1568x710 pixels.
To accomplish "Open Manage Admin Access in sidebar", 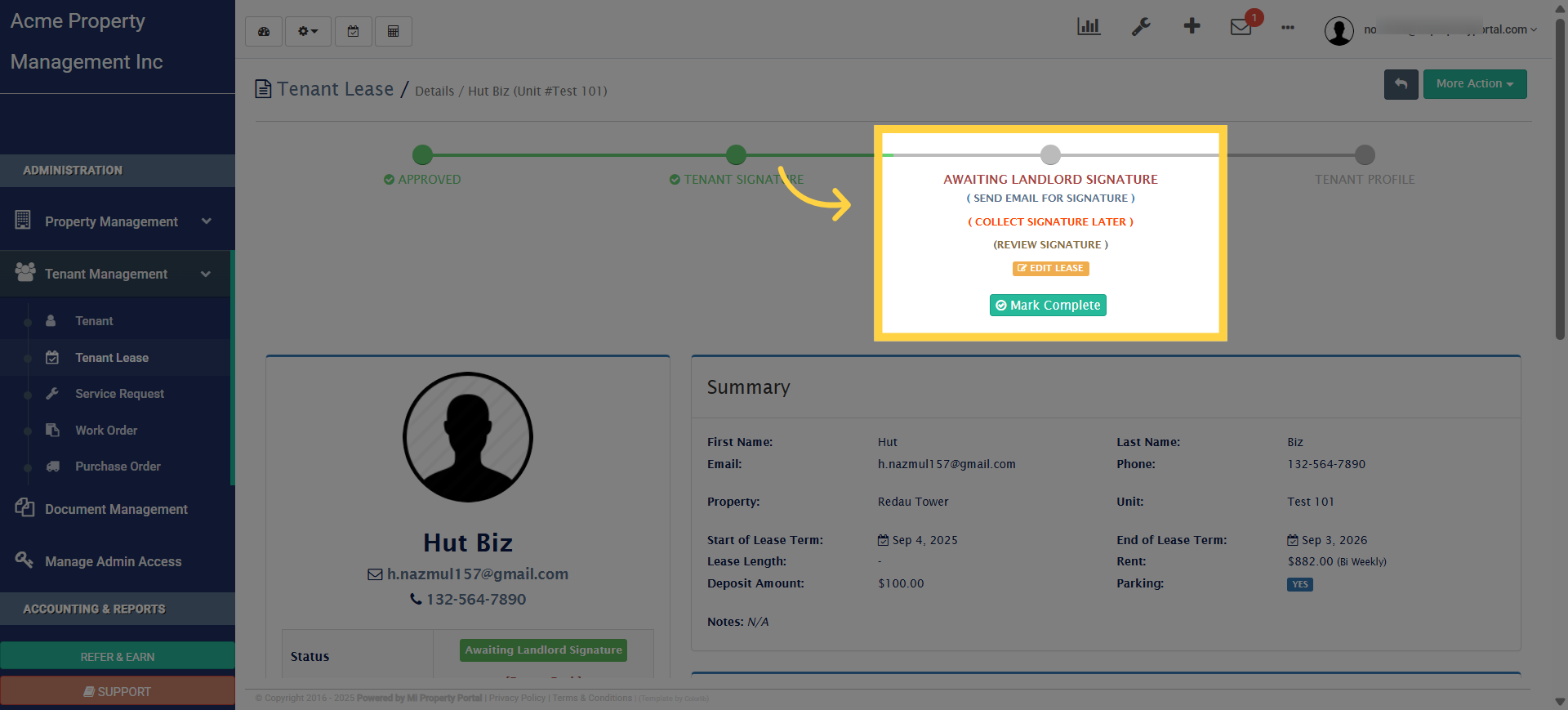I will point(114,561).
